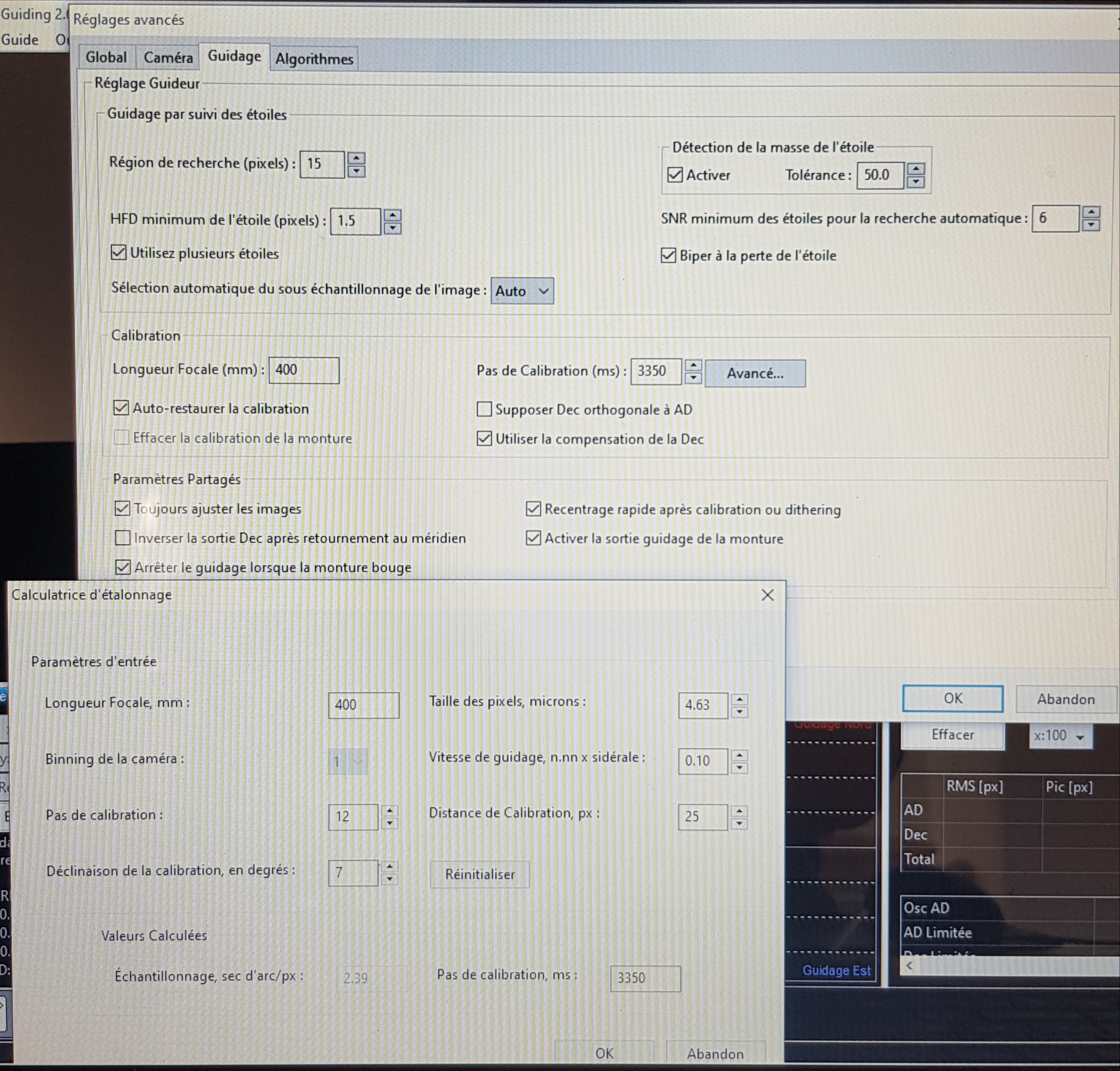The image size is (1120, 1071).
Task: Click scrollbar left arrow under Osc AD
Action: (x=909, y=966)
